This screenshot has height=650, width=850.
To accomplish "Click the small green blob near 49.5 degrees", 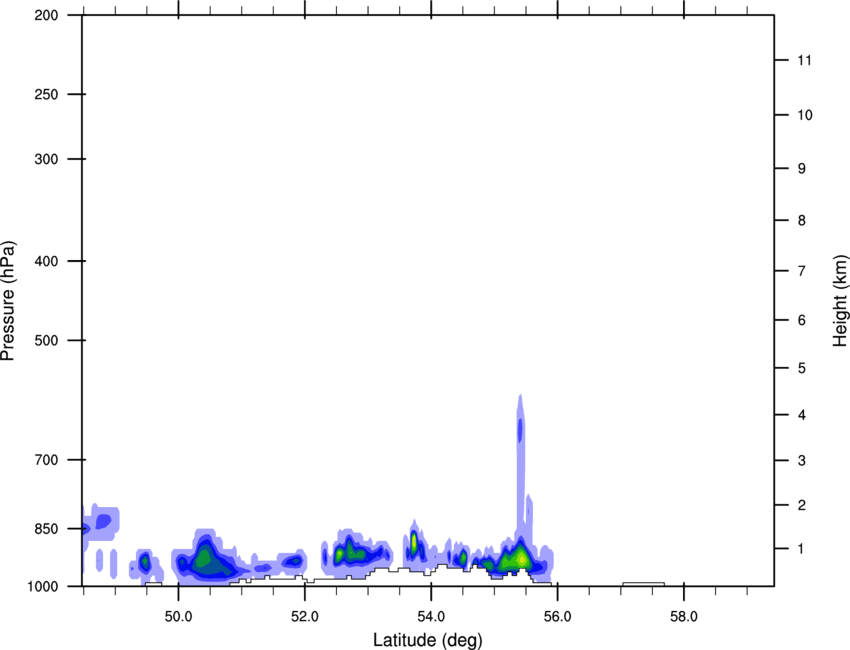I will [145, 562].
